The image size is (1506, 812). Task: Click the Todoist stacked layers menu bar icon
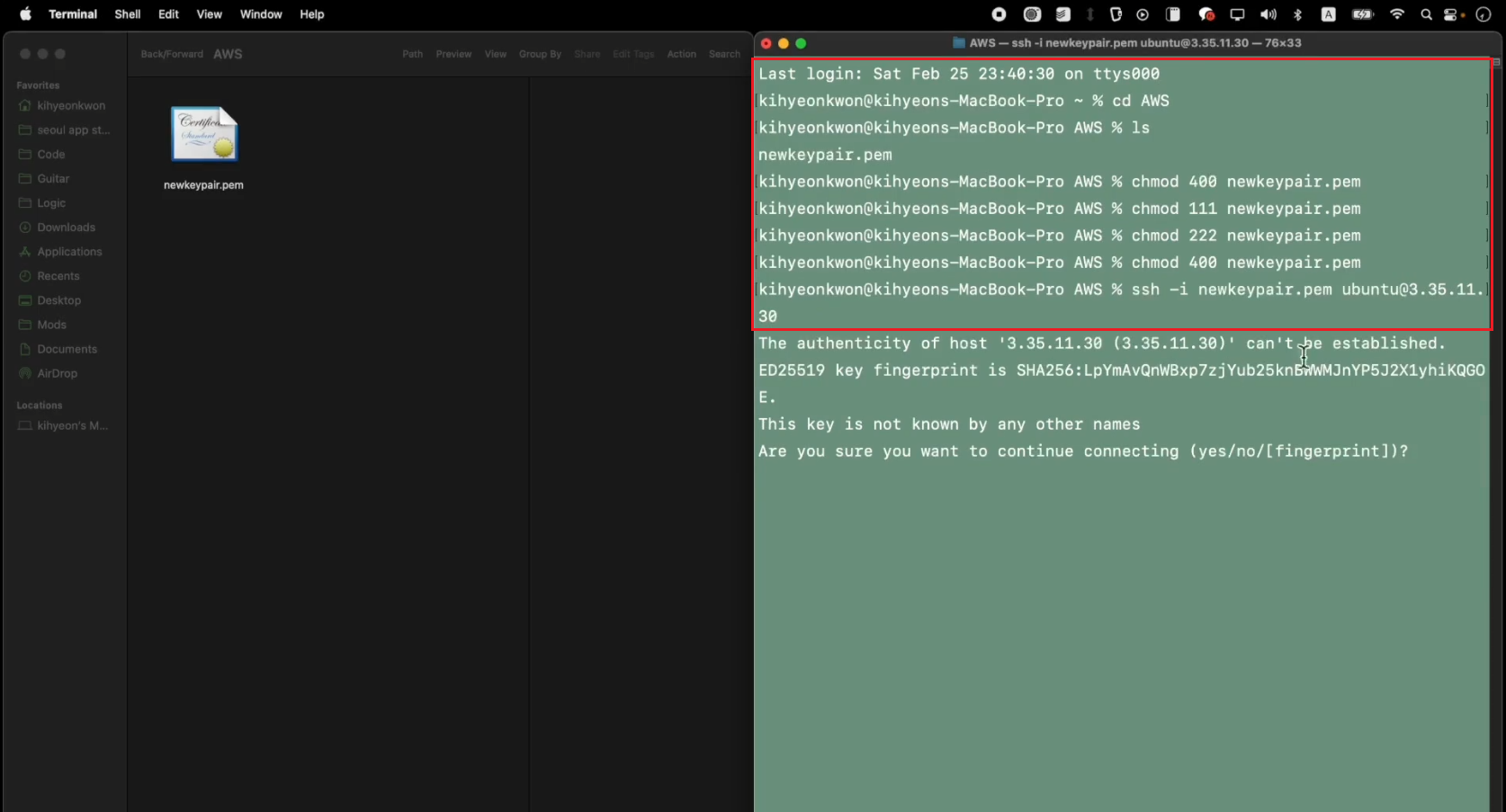pos(1062,14)
